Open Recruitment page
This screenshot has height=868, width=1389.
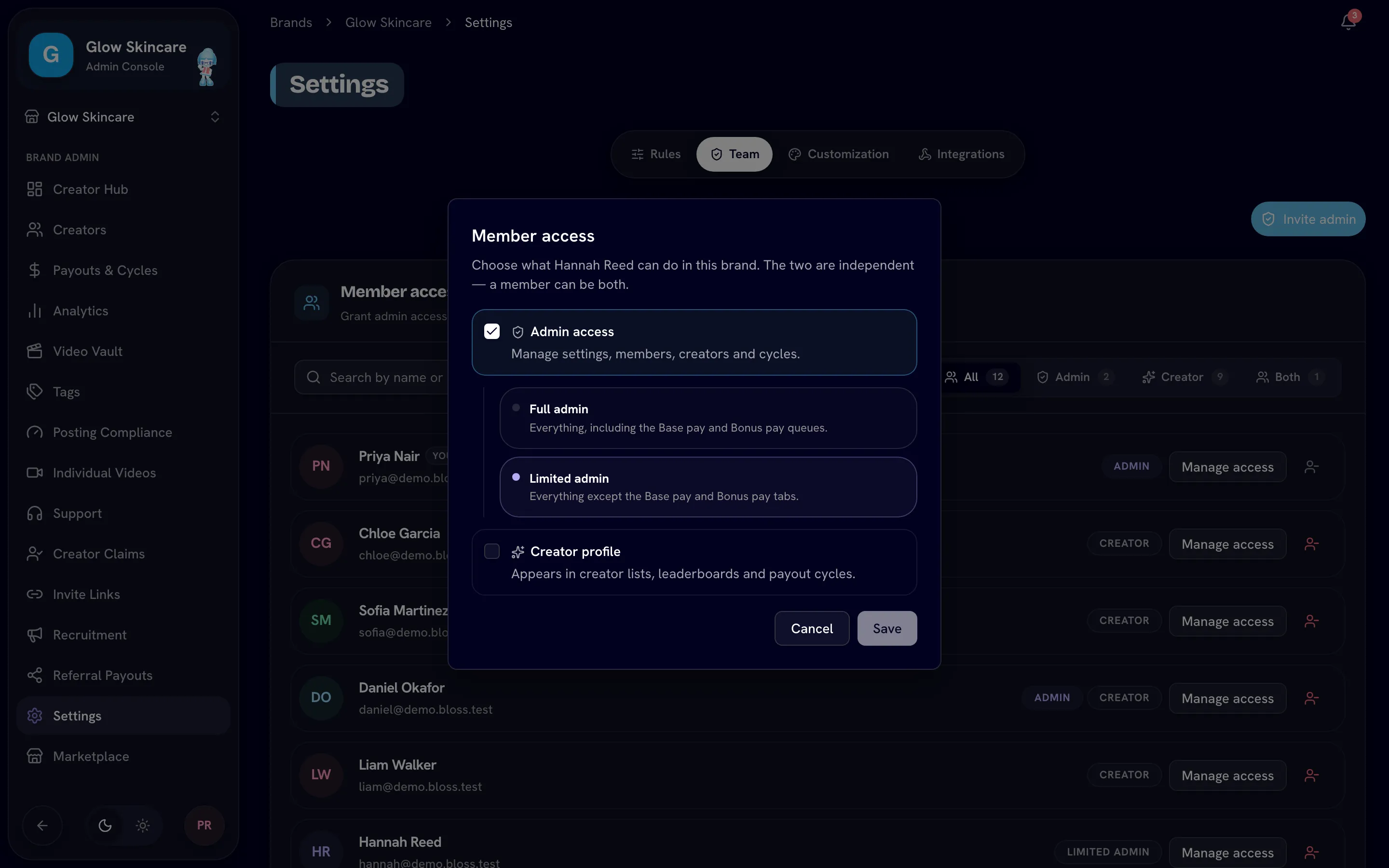tap(123, 635)
